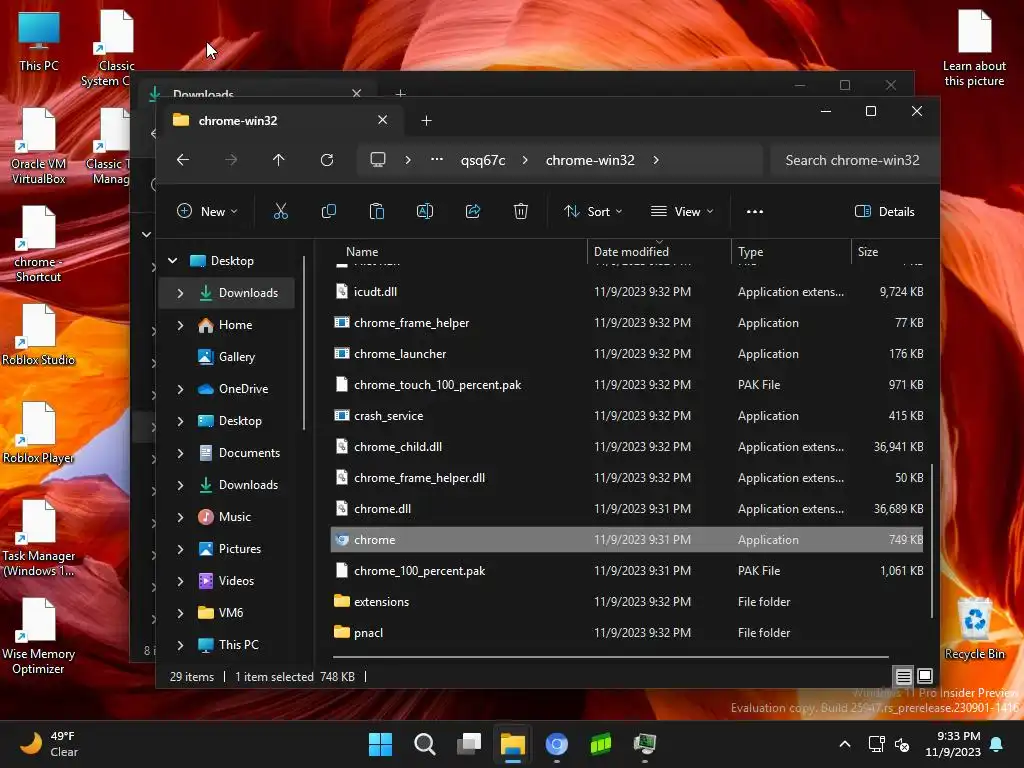Open the View dropdown

tap(682, 212)
